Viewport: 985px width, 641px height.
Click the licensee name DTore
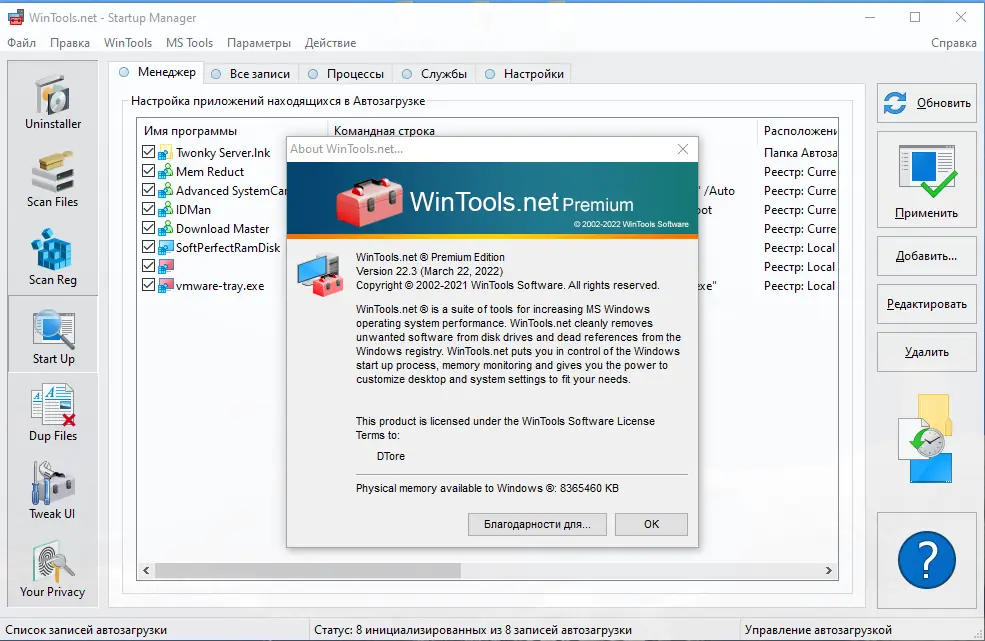click(x=391, y=456)
